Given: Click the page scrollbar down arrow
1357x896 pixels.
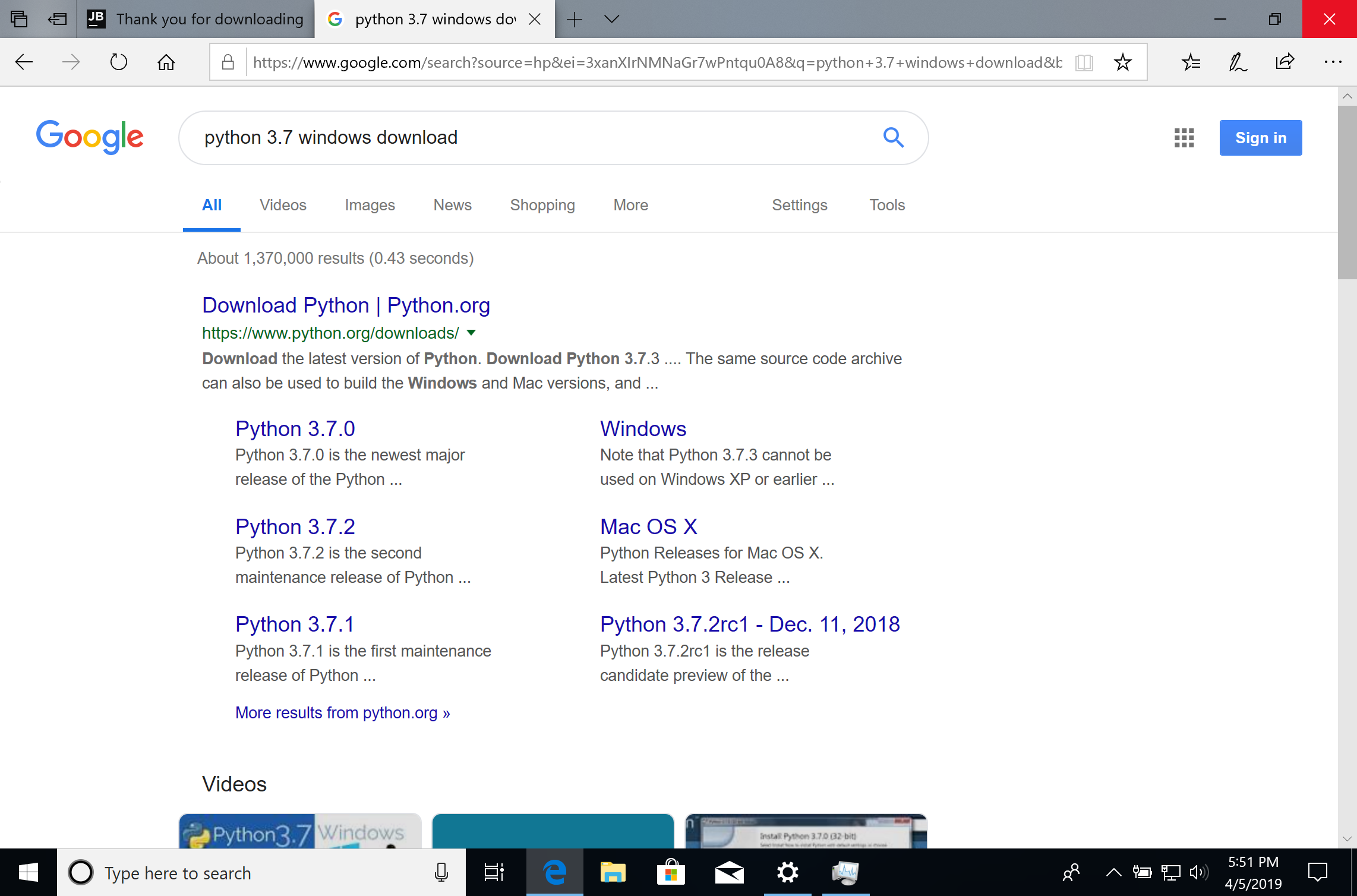Looking at the screenshot, I should pos(1347,839).
